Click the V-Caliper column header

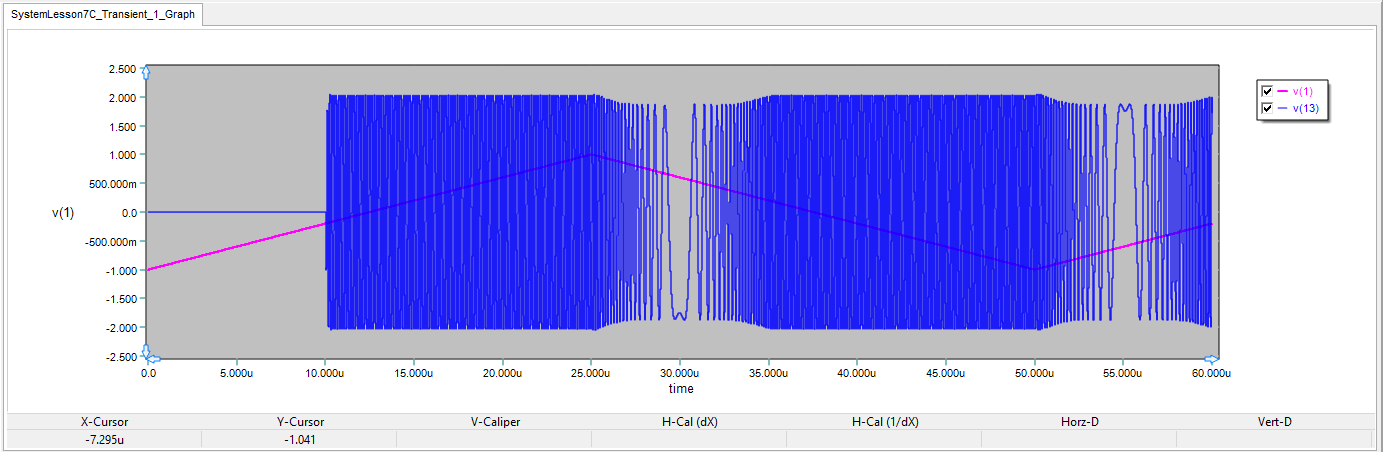495,422
